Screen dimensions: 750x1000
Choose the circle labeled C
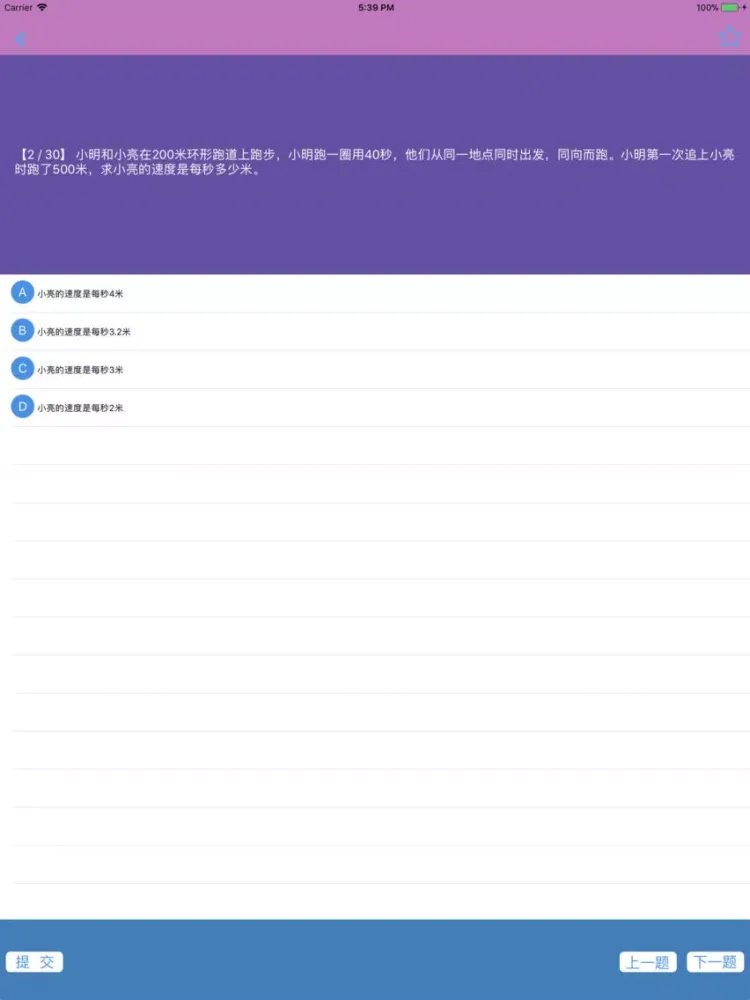pos(22,368)
